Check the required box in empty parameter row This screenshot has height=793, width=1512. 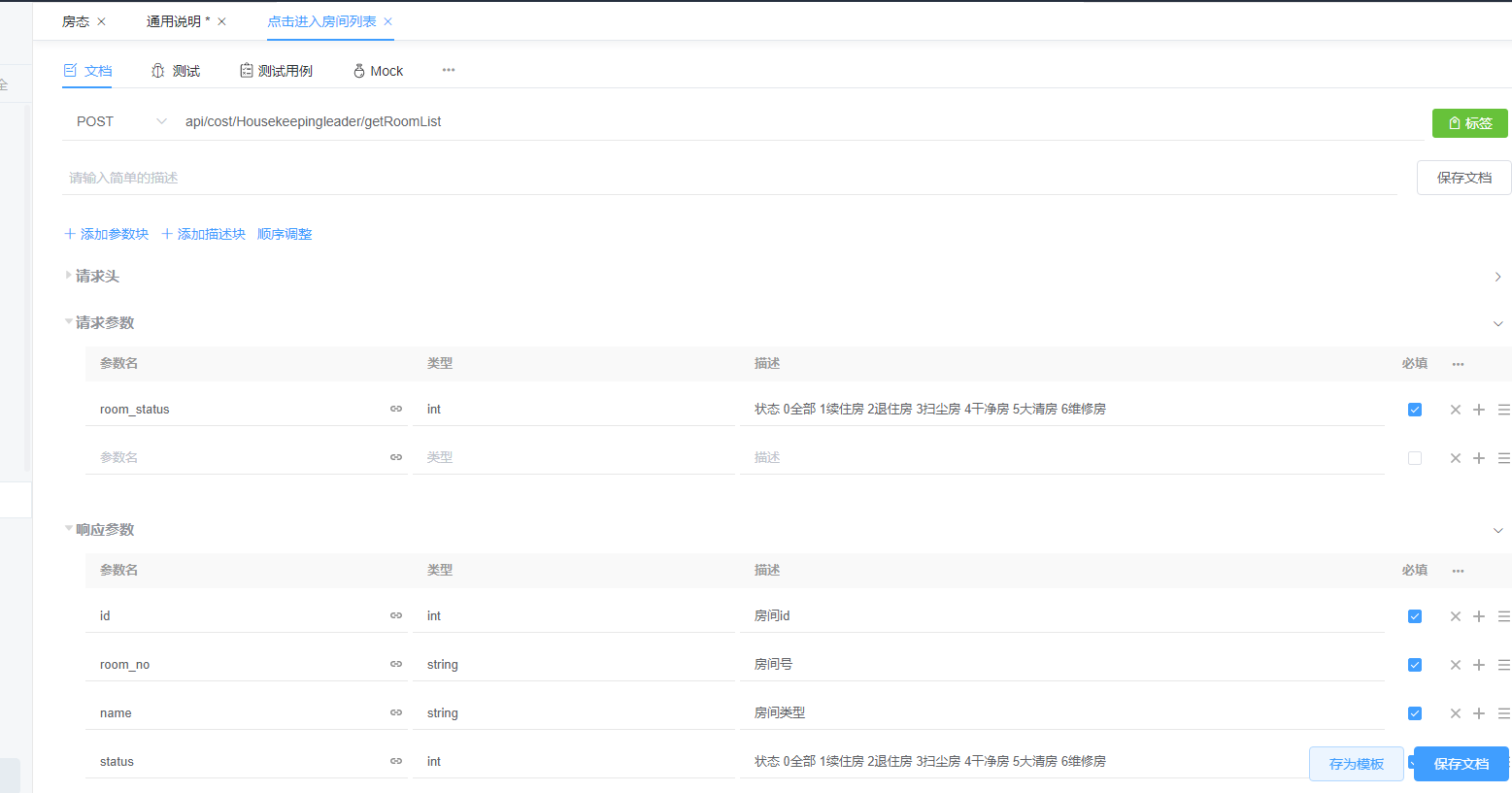[x=1415, y=458]
